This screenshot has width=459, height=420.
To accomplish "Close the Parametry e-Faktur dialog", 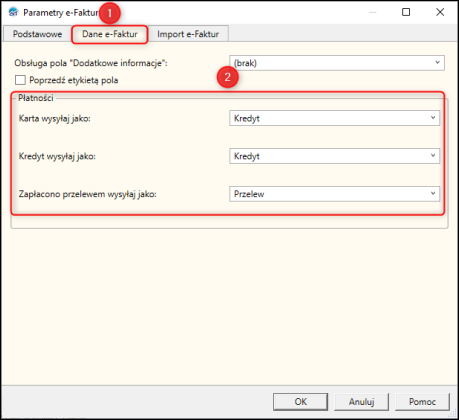I will click(x=440, y=12).
